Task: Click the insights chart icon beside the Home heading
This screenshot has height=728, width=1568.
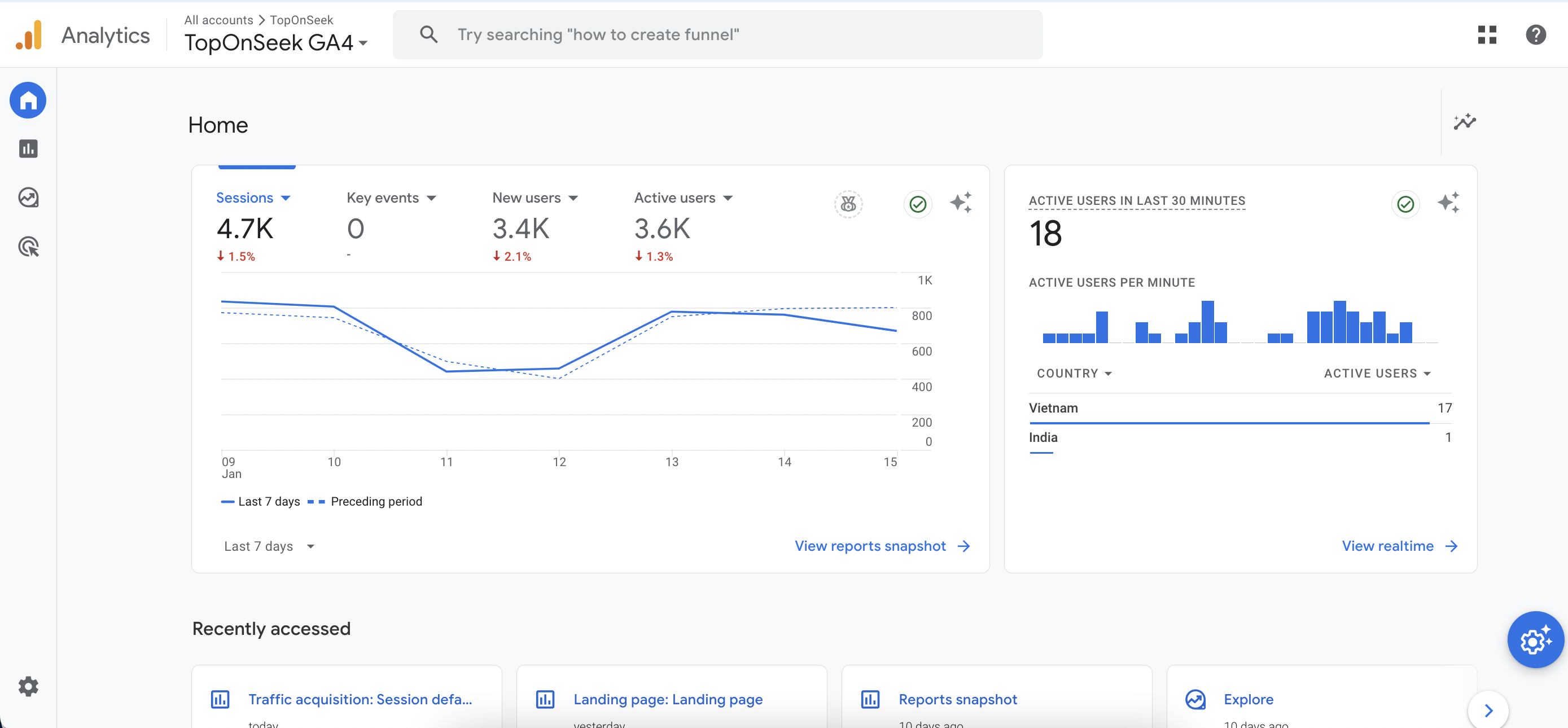Action: click(x=1465, y=122)
